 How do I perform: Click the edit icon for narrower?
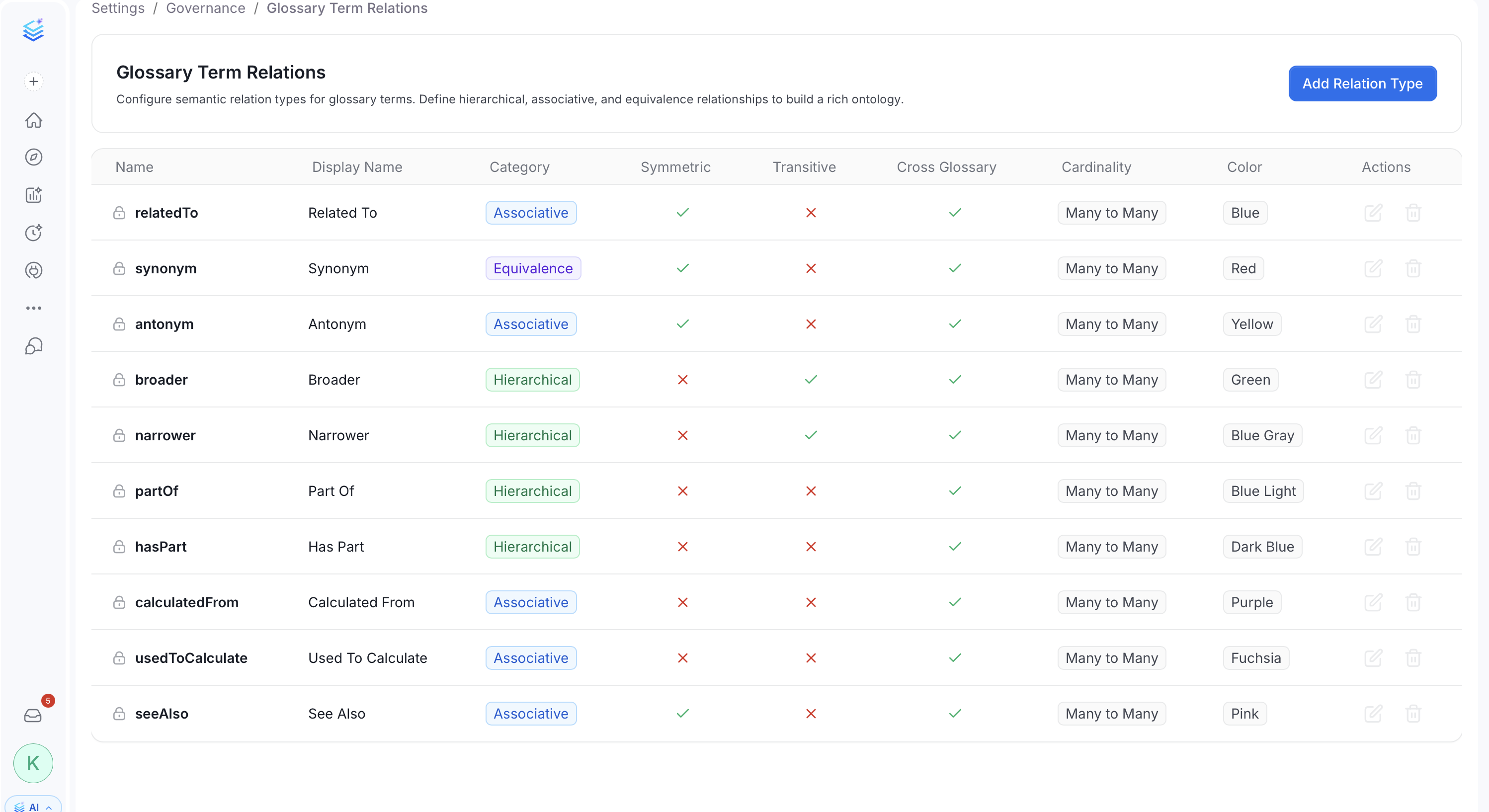1373,435
